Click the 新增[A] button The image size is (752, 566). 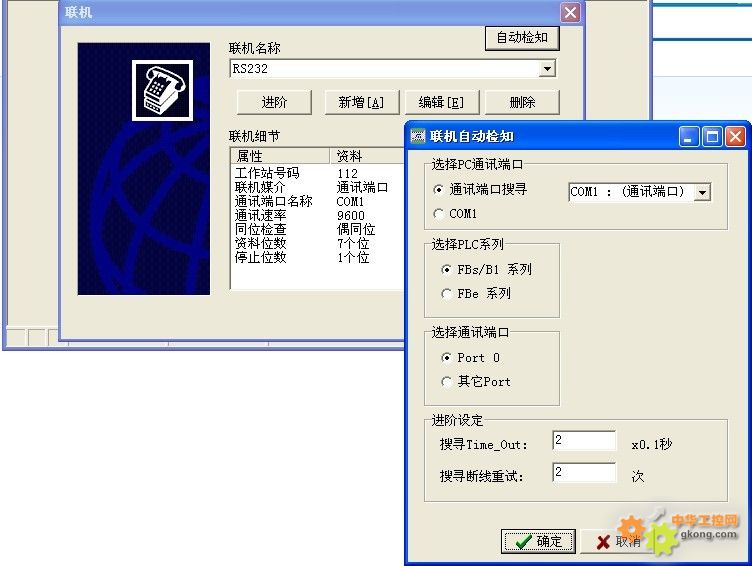tap(362, 102)
